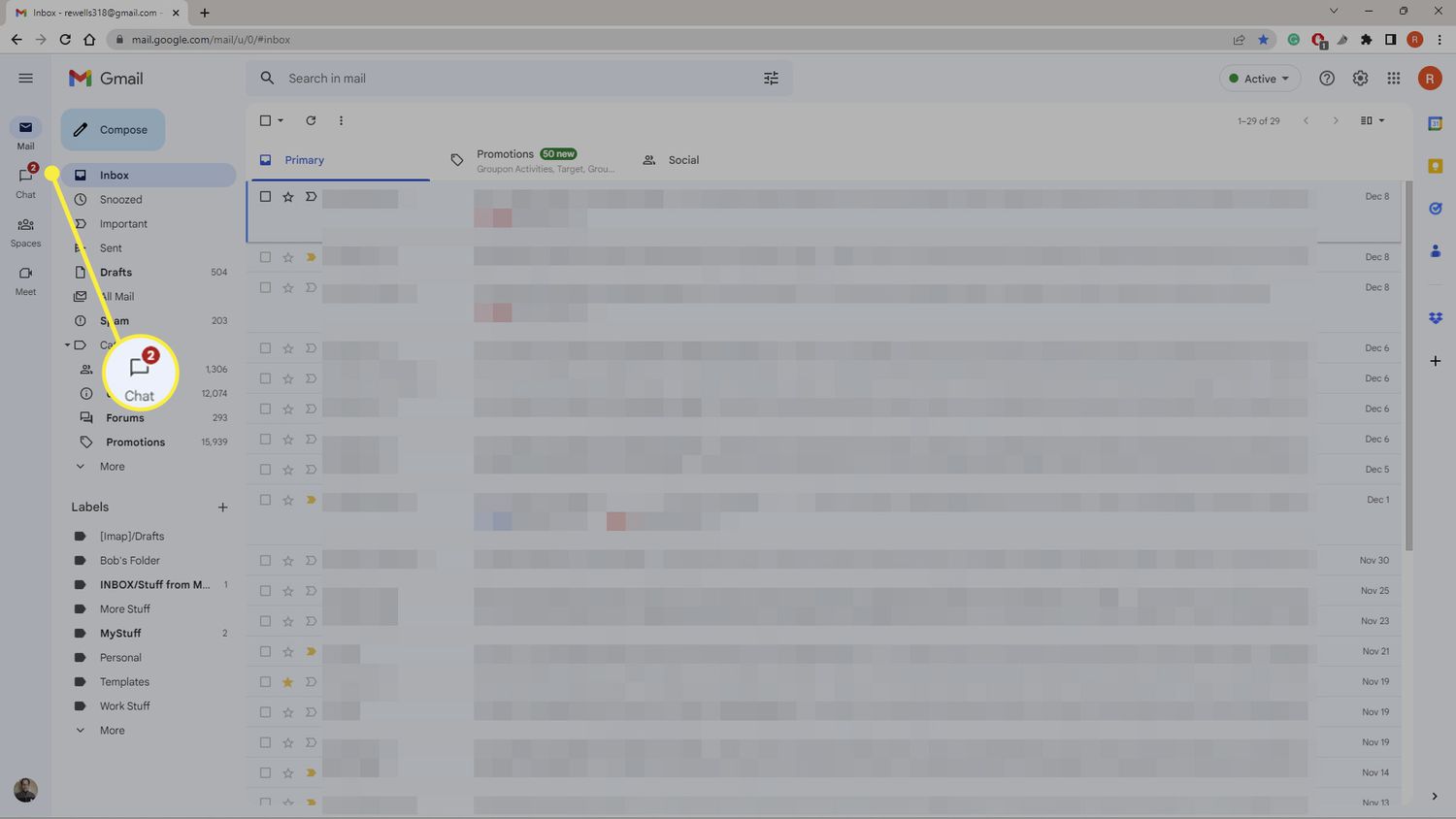Open Google account avatar R

pos(1429,79)
